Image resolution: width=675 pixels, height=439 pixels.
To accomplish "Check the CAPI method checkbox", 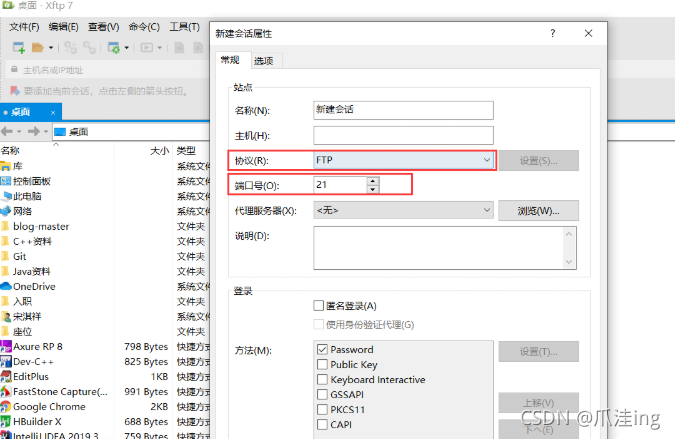I will (322, 424).
